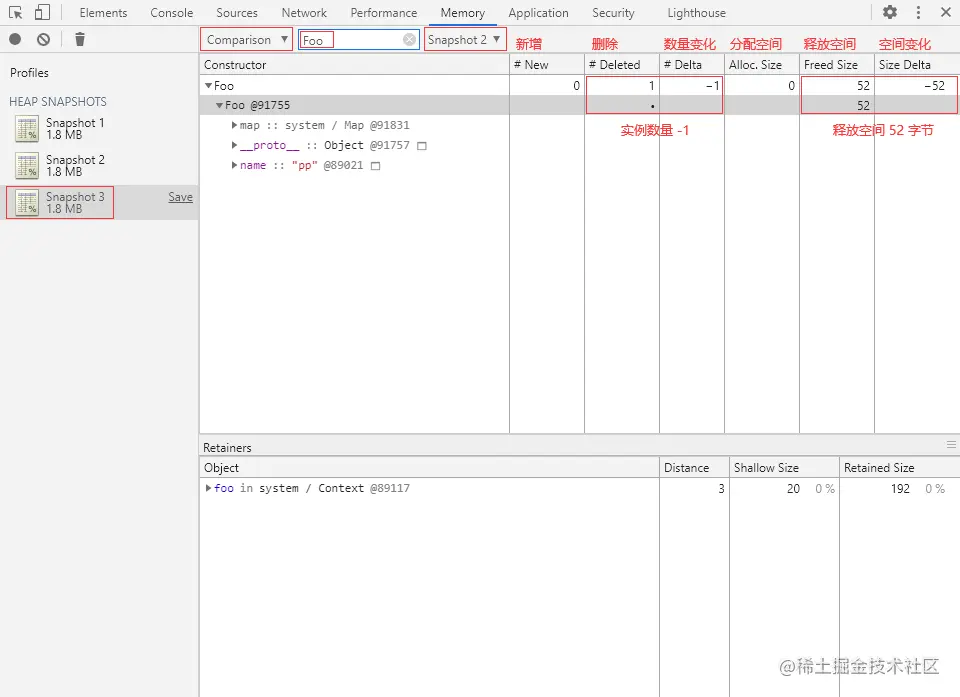Collapse the Foo constructor row
960x697 pixels.
(x=208, y=86)
